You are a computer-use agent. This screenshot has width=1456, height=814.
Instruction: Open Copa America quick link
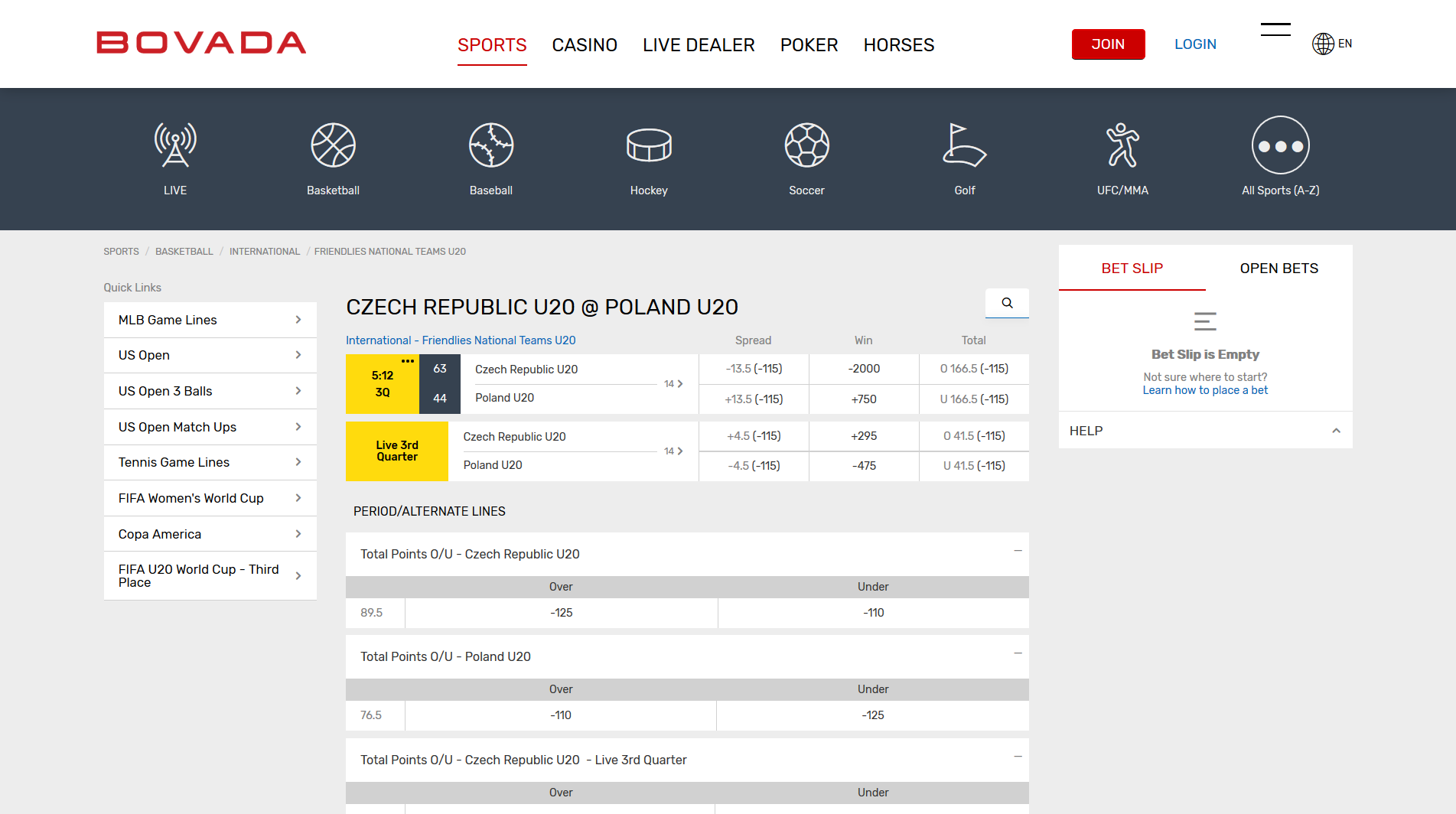click(210, 534)
